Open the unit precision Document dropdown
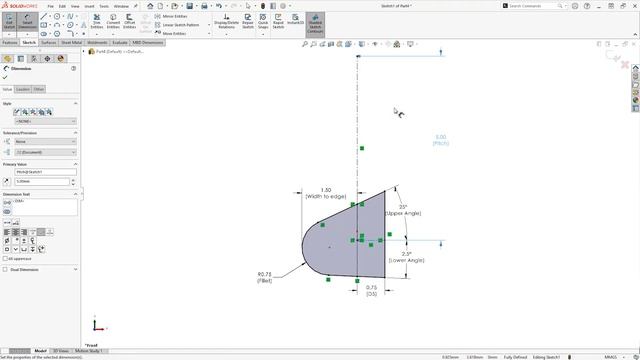Image resolution: width=640 pixels, height=360 pixels. [45, 152]
